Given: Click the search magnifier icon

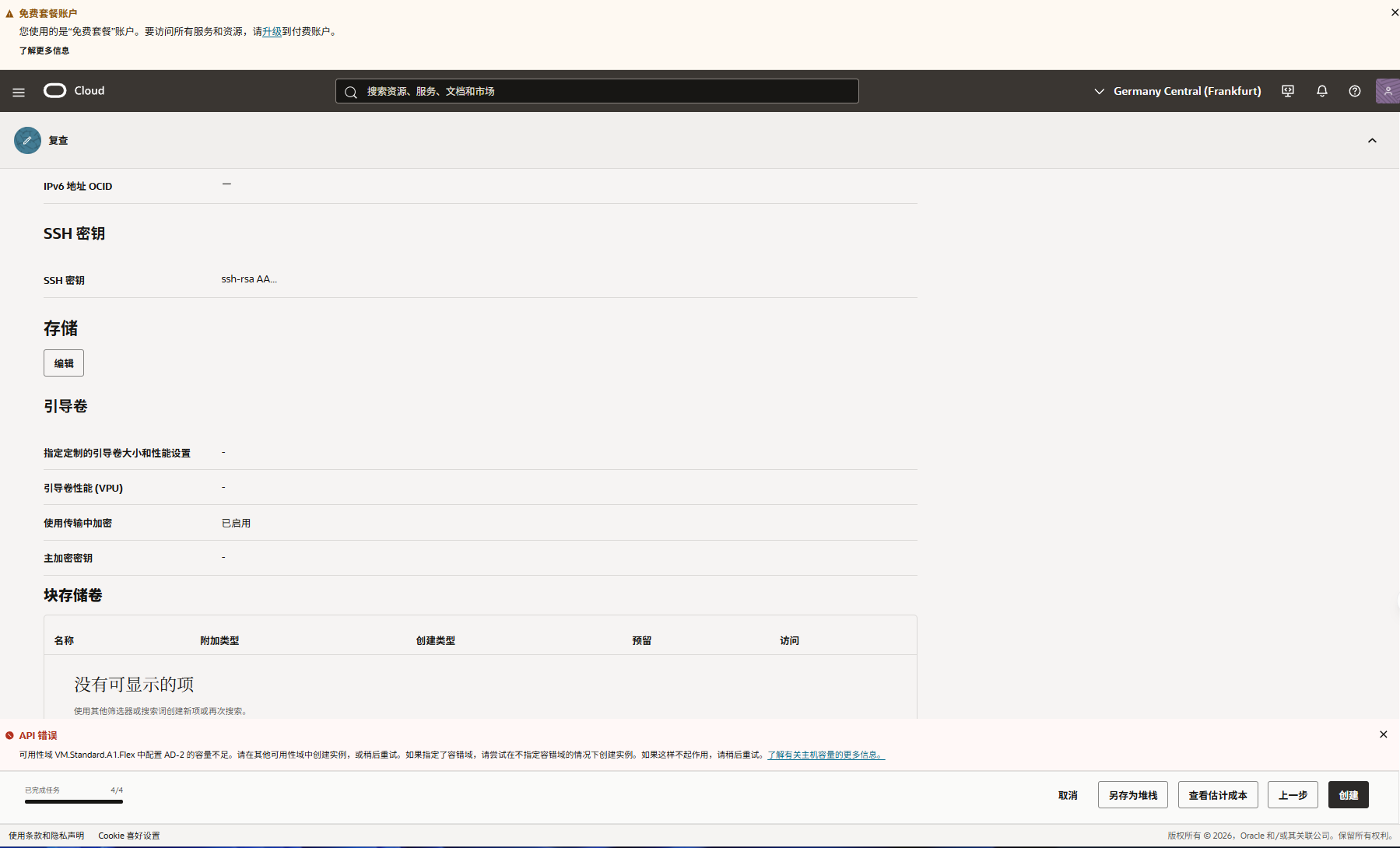Looking at the screenshot, I should (x=351, y=92).
